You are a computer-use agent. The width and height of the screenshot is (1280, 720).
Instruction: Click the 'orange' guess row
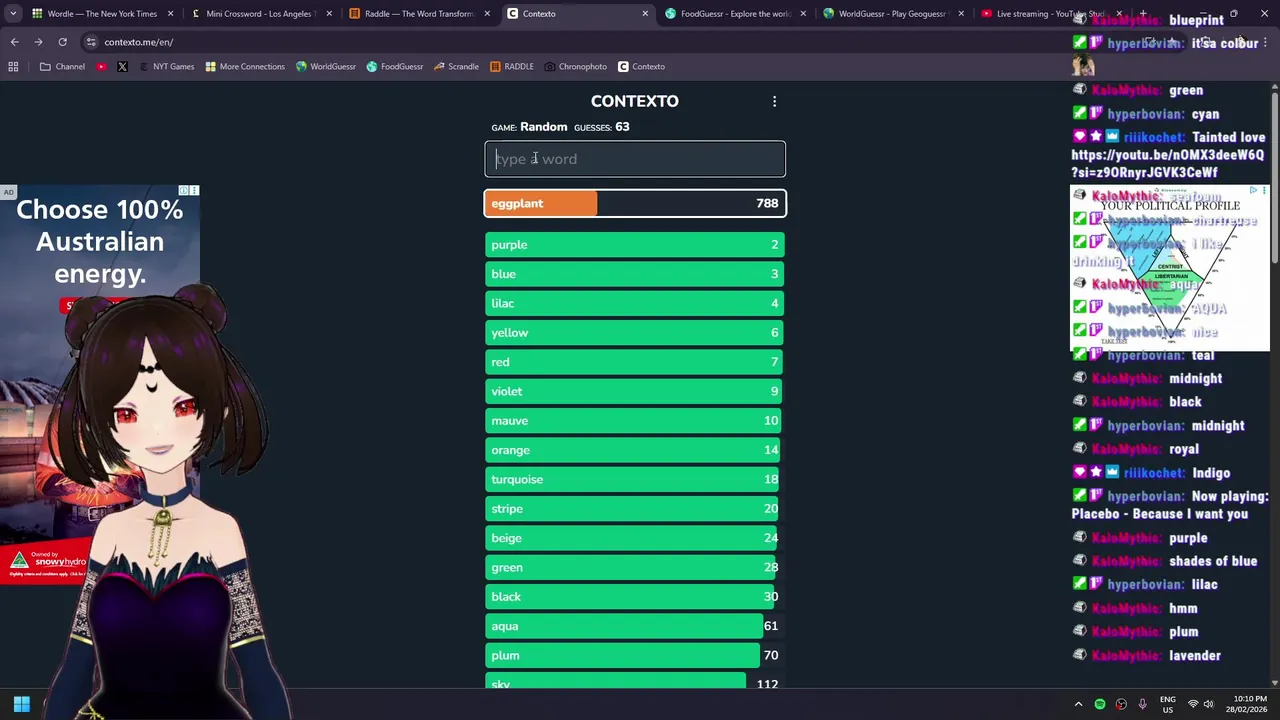635,450
